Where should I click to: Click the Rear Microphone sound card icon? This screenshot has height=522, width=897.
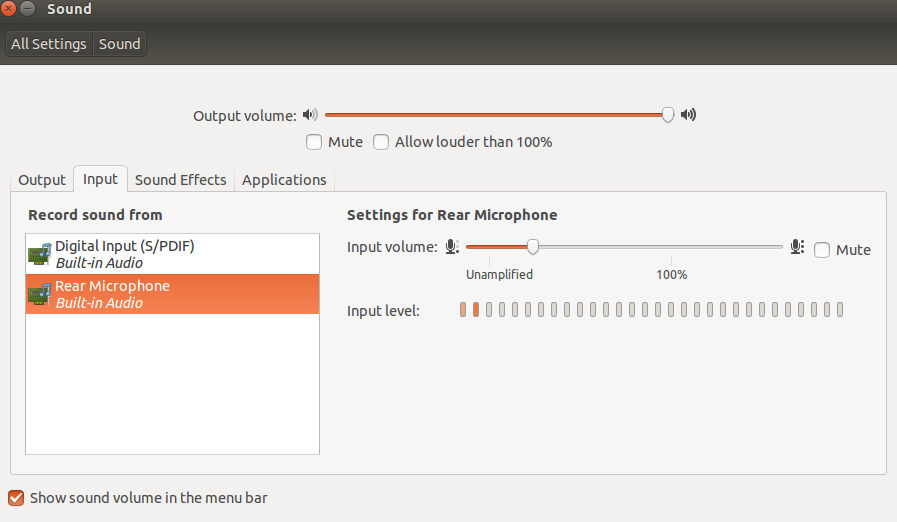point(40,294)
